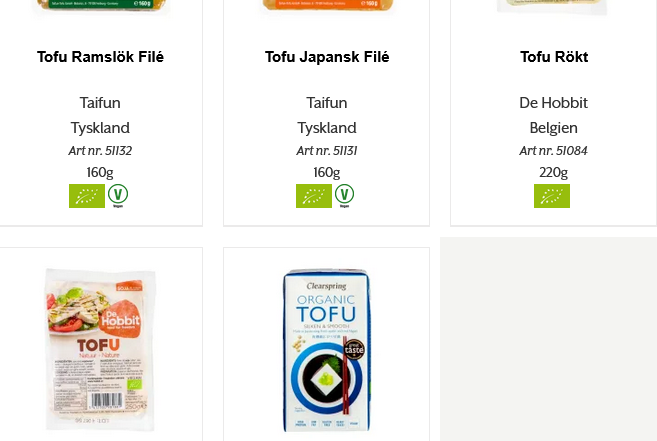Click Taifun brand under Tofu Japansk Filé
Viewport: 657px width, 441px height.
[x=327, y=103]
